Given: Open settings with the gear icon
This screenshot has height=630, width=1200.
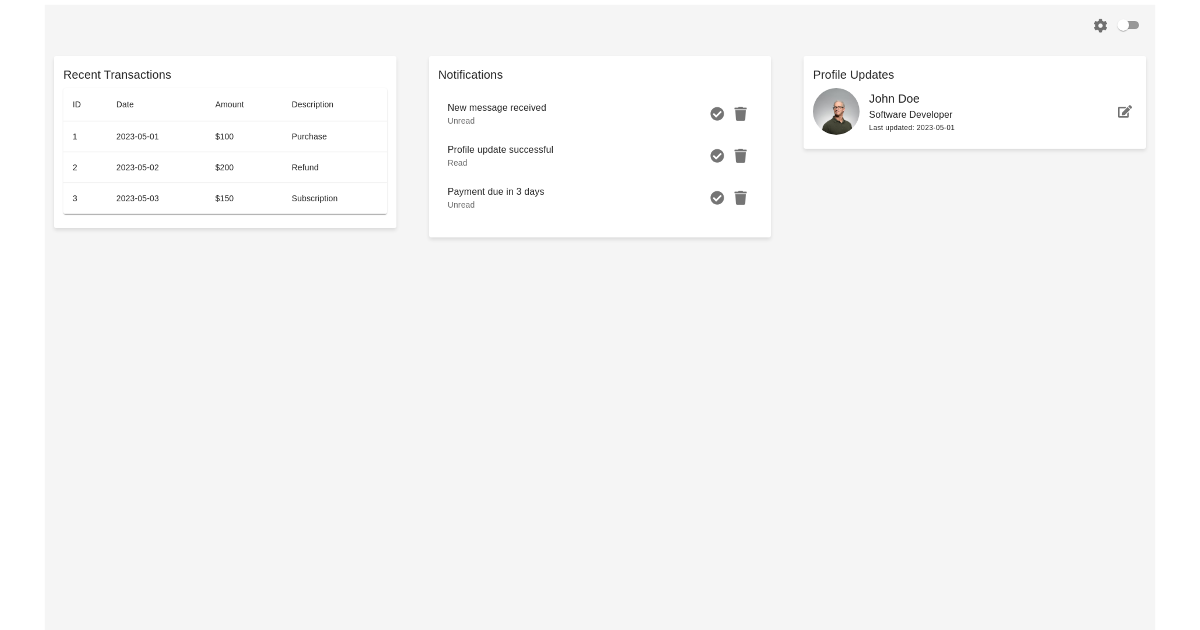Looking at the screenshot, I should [1100, 26].
